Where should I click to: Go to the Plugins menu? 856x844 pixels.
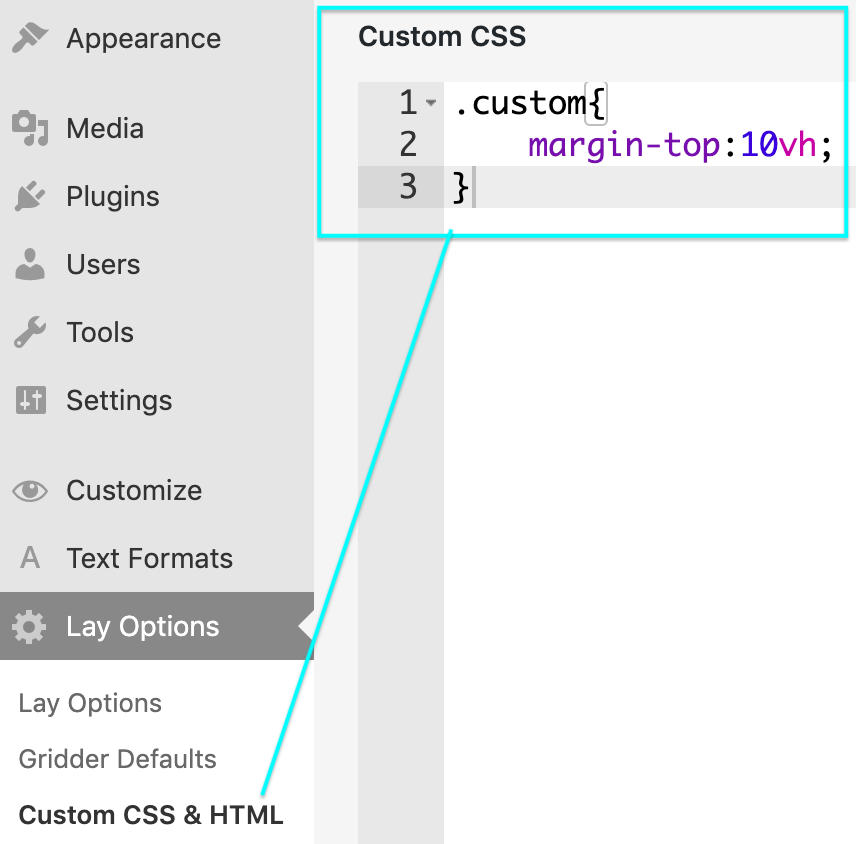112,197
